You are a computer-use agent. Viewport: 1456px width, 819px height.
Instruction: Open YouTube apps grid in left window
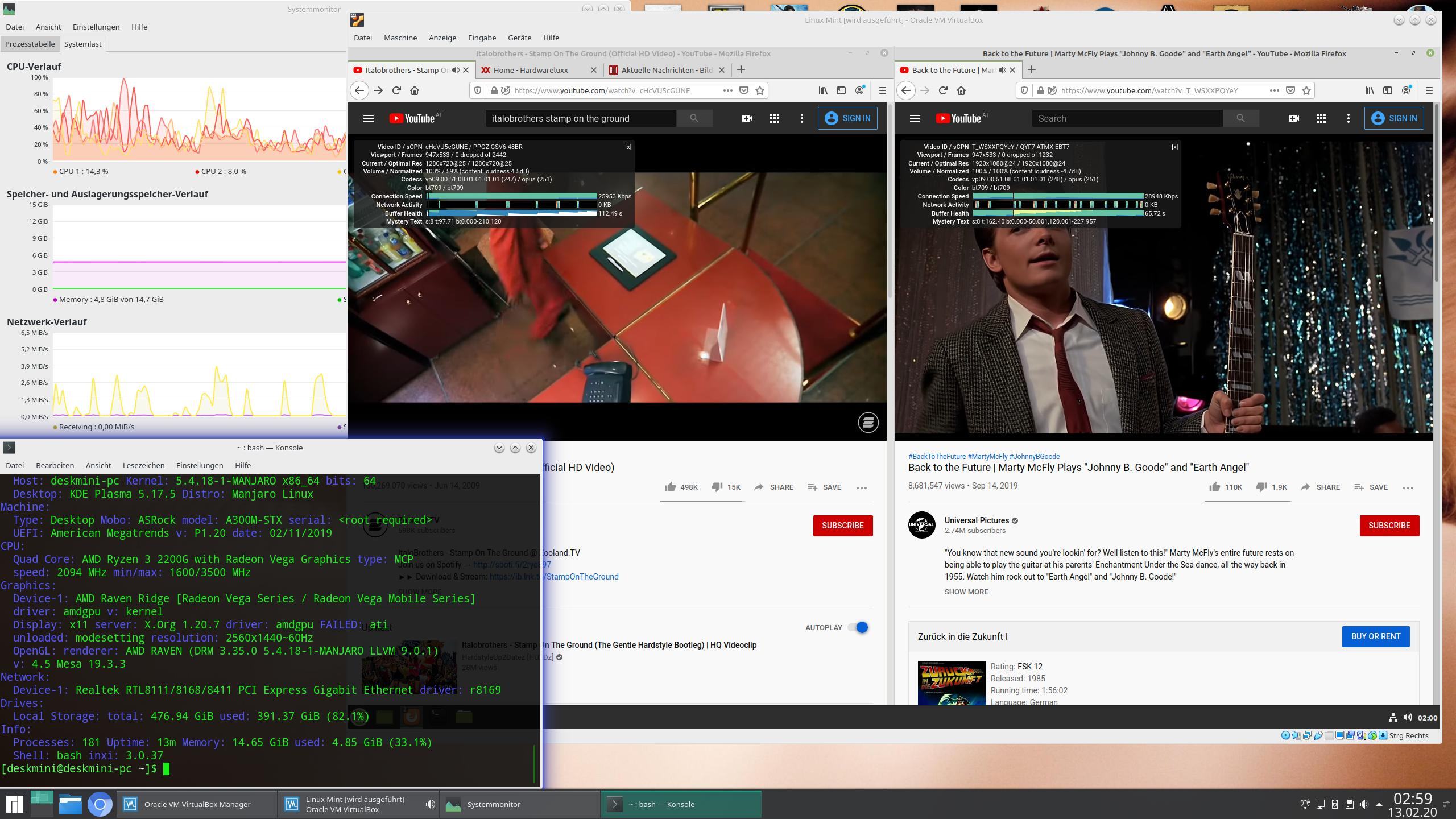point(775,118)
